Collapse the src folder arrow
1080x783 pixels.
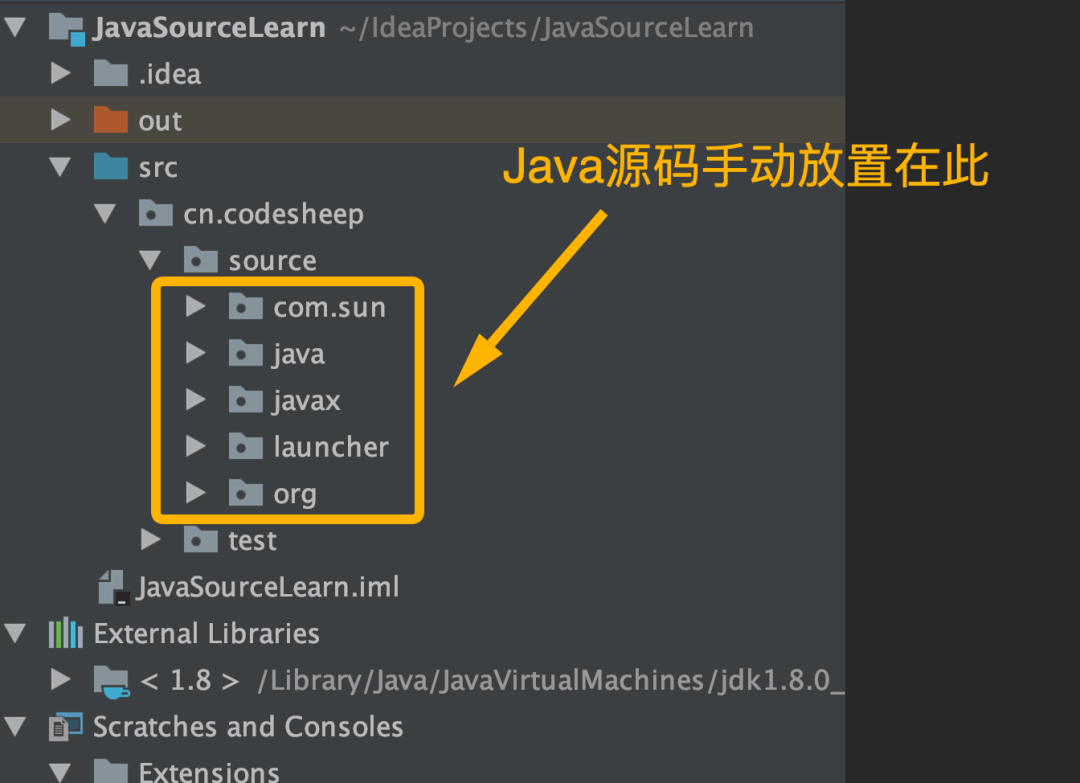(61, 167)
